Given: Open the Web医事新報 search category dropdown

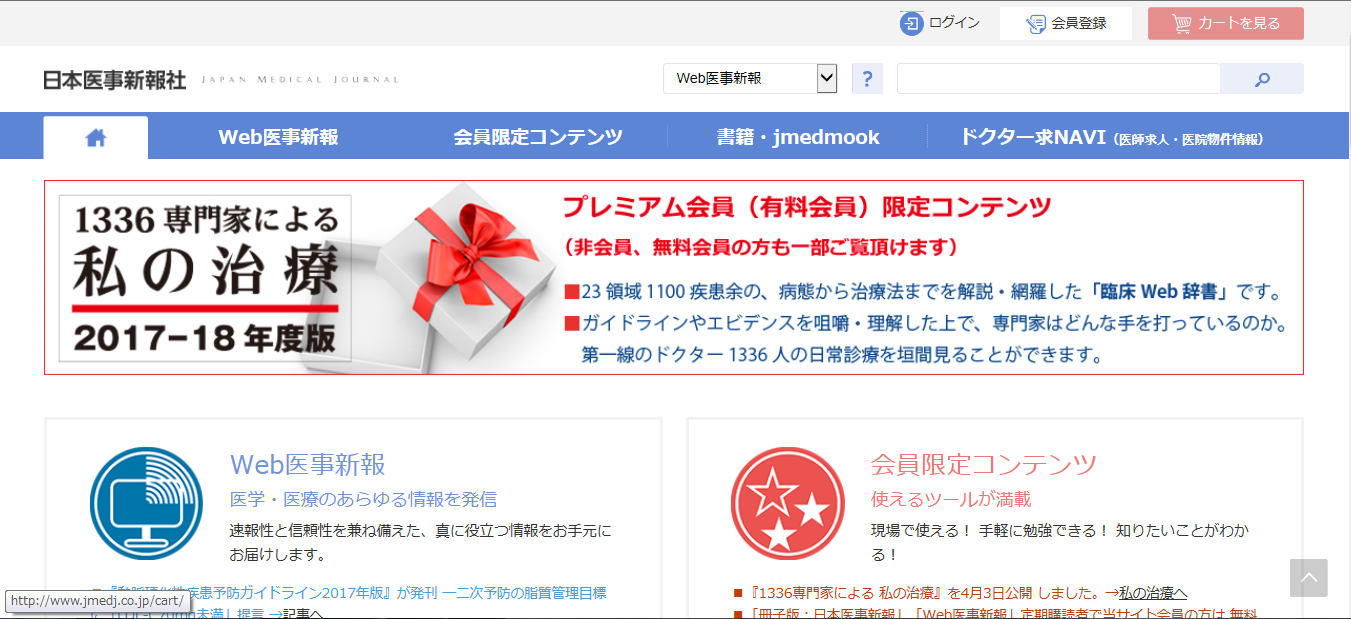Looking at the screenshot, I should 750,78.
